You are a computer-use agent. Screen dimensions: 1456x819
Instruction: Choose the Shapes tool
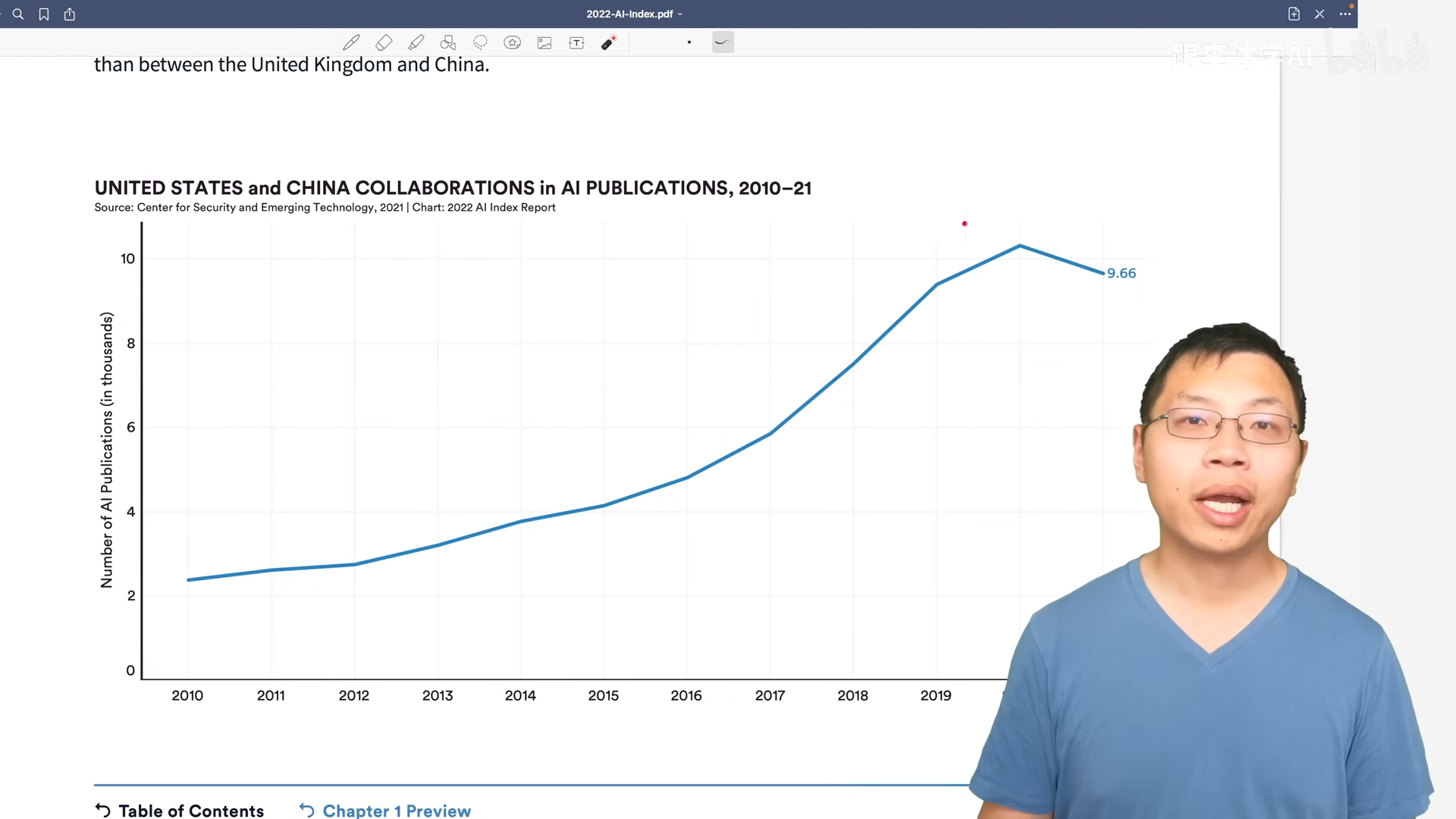(448, 42)
